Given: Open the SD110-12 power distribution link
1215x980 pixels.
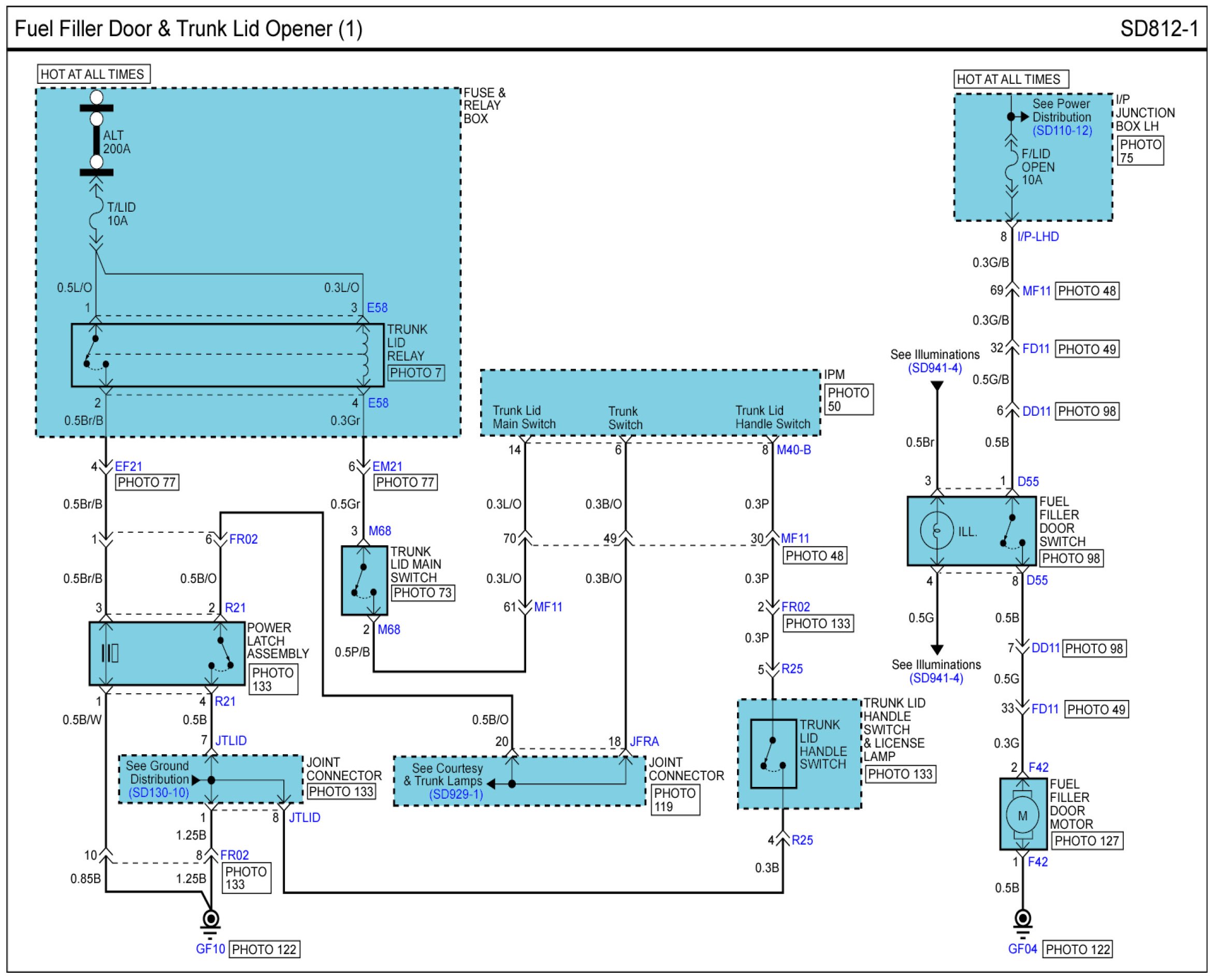Looking at the screenshot, I should point(1062,131).
